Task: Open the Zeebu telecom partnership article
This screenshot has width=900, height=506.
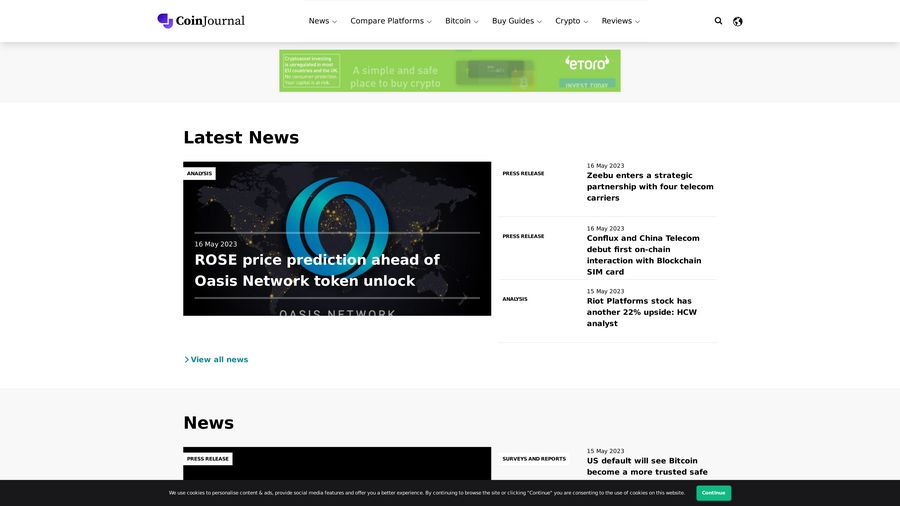Action: click(650, 187)
